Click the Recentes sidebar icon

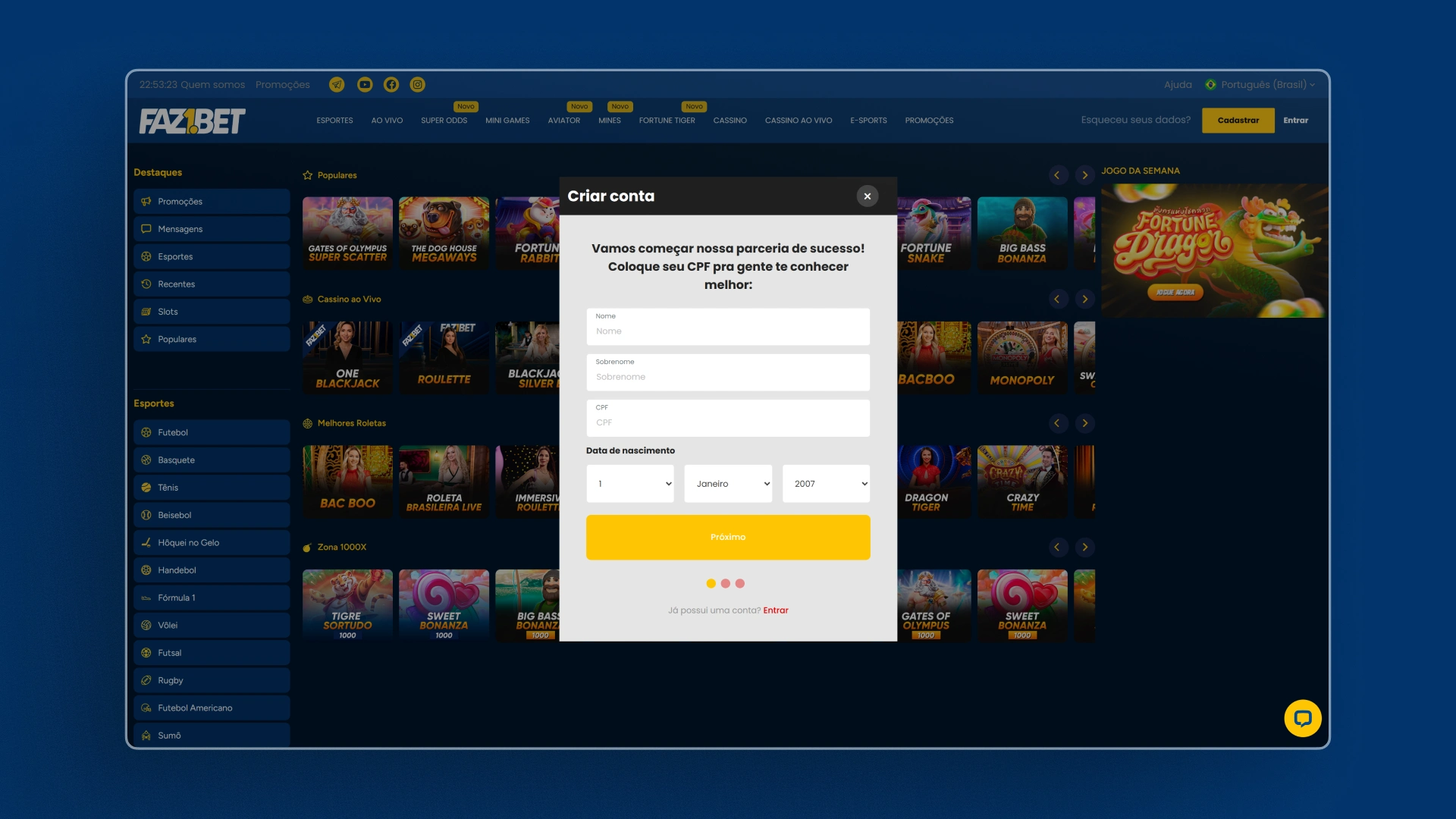coord(146,284)
